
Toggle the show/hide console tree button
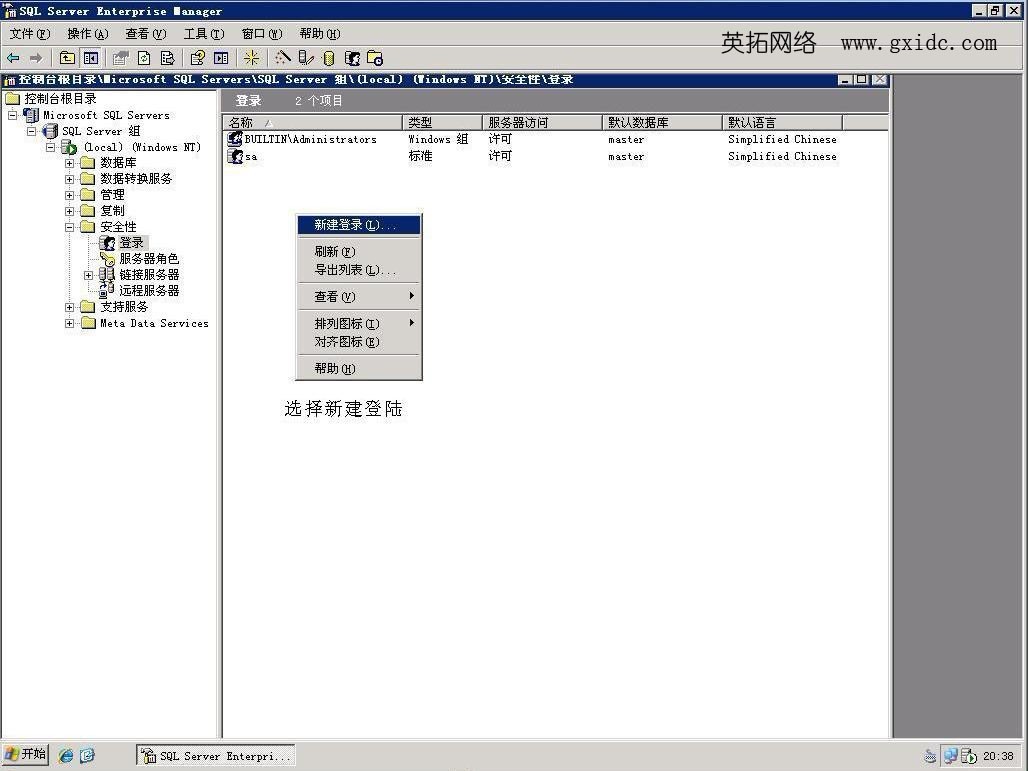(x=91, y=58)
